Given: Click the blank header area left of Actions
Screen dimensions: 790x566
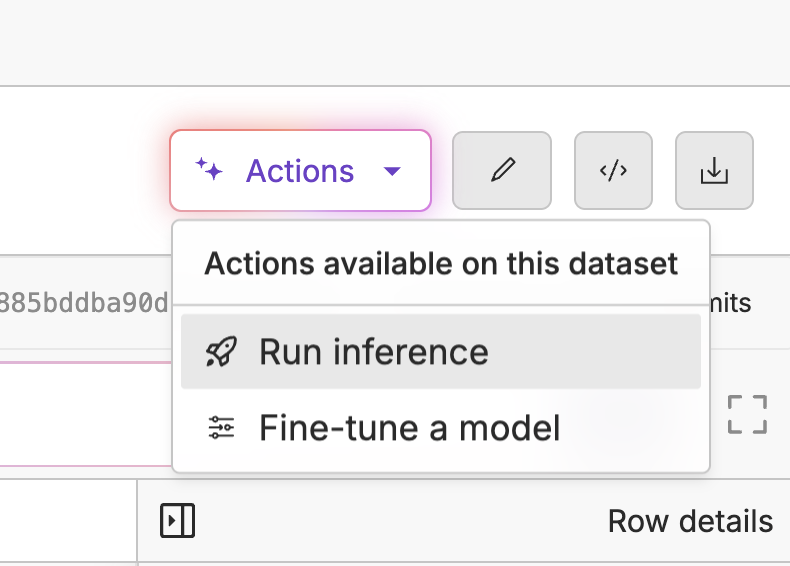Looking at the screenshot, I should click(80, 170).
